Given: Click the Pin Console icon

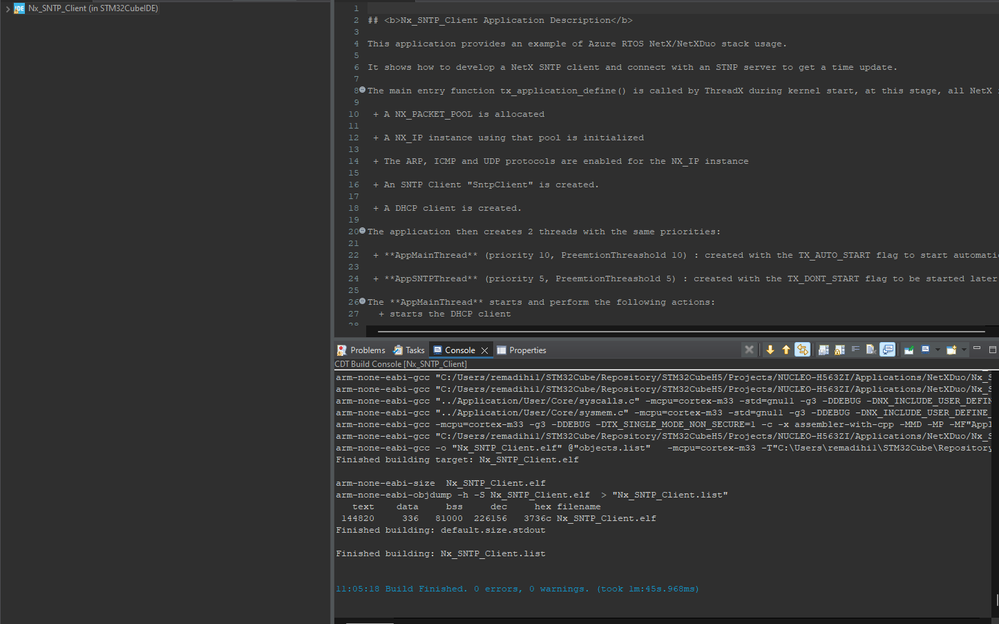Looking at the screenshot, I should click(x=909, y=350).
